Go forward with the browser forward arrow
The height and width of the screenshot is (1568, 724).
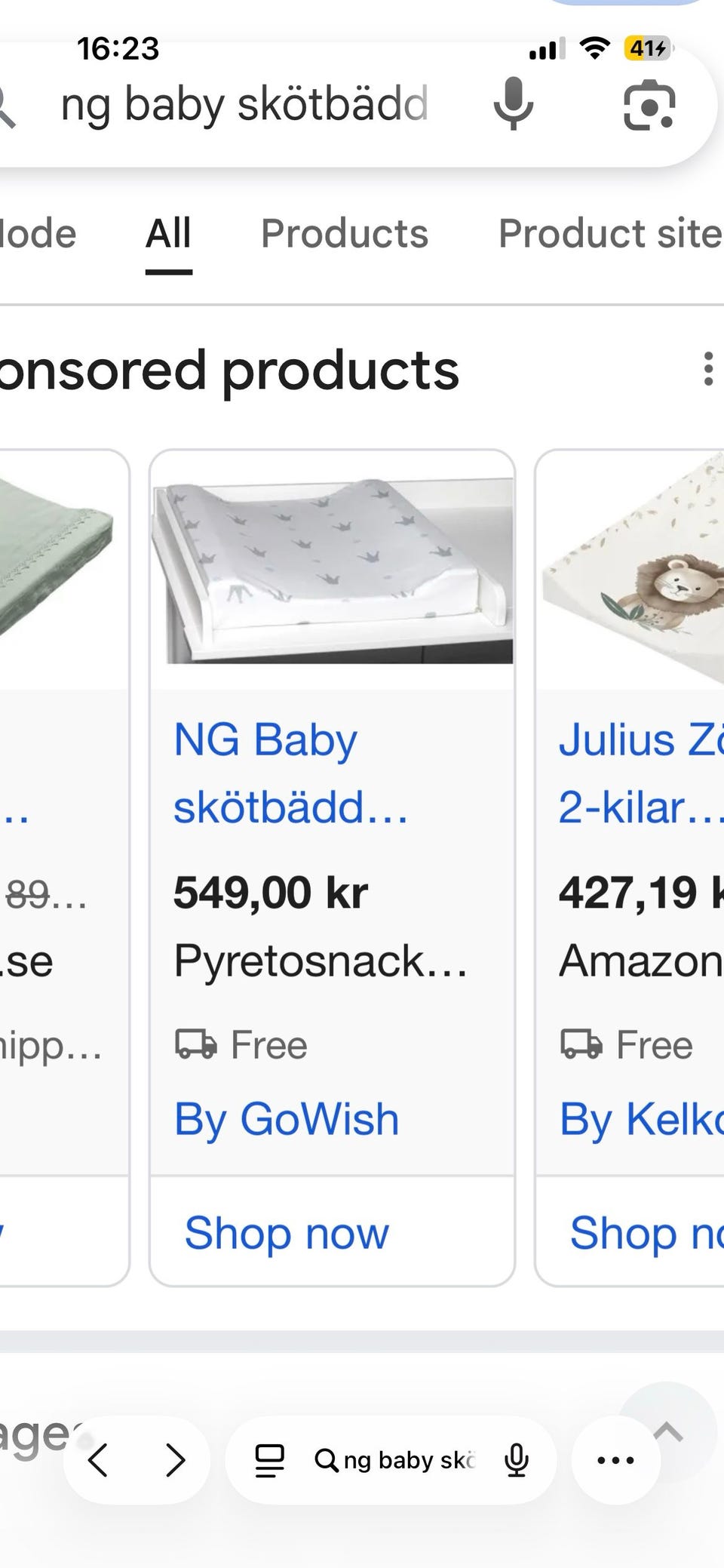(175, 1460)
